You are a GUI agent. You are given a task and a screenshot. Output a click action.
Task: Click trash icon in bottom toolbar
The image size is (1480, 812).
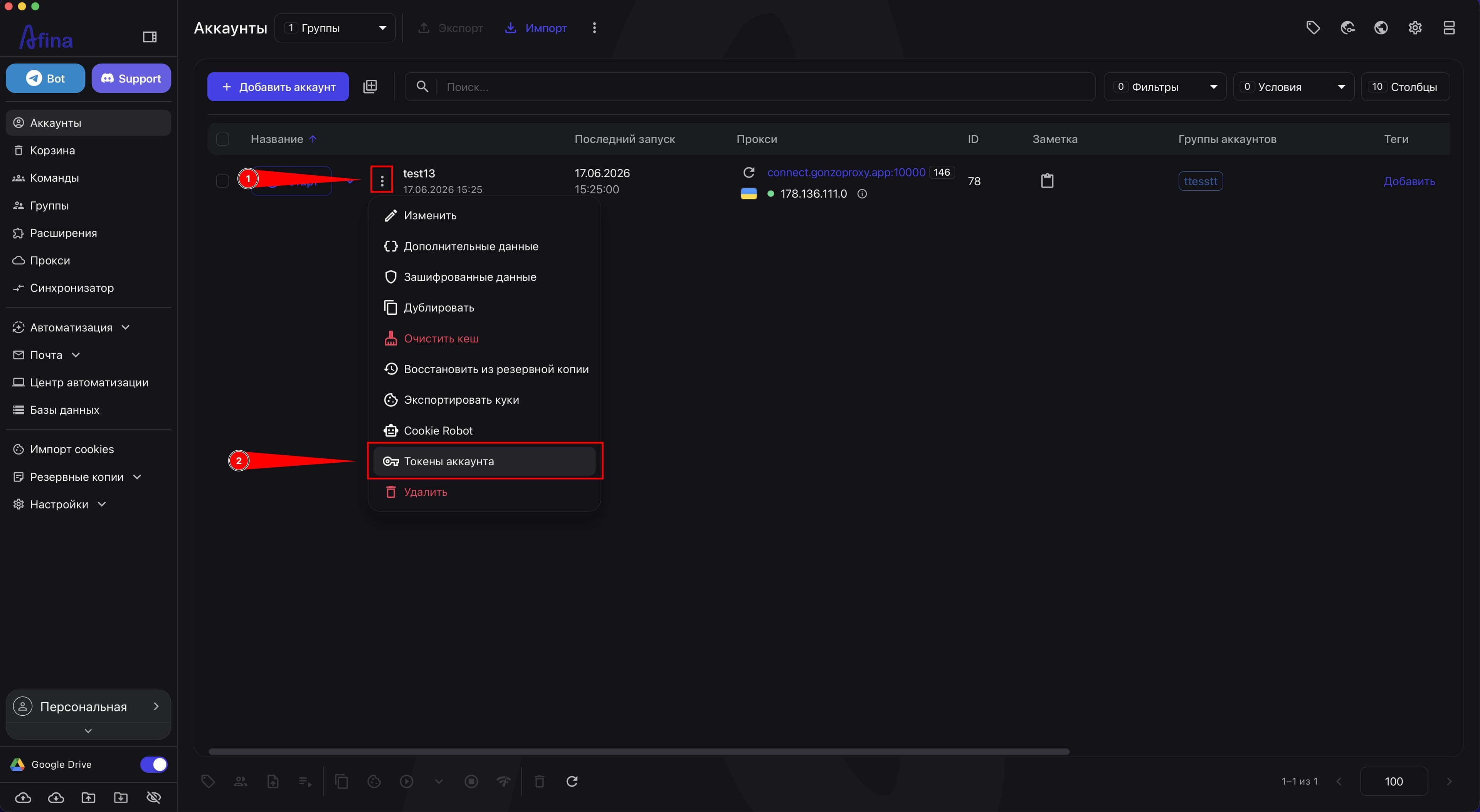[539, 782]
